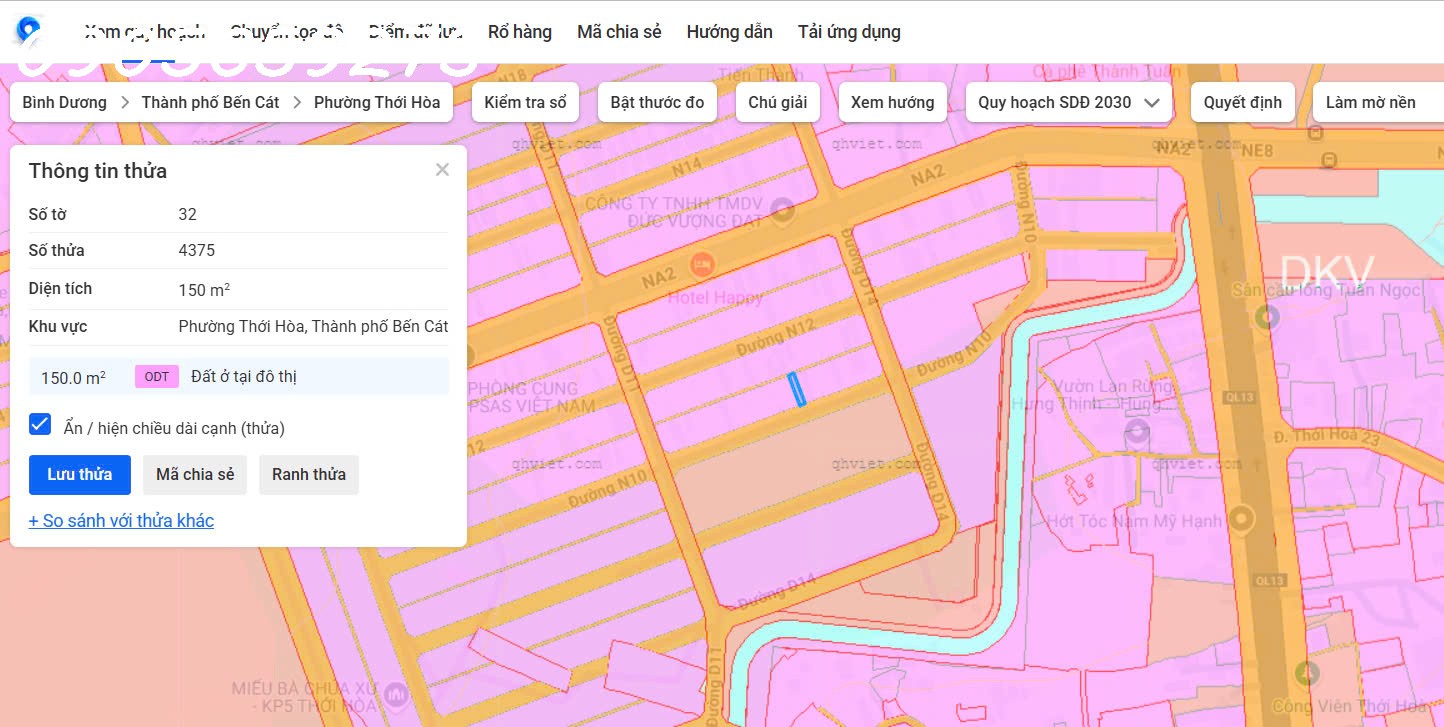The height and width of the screenshot is (727, 1444).
Task: Click the Vườn Lan Rừng marker
Action: 1136,432
